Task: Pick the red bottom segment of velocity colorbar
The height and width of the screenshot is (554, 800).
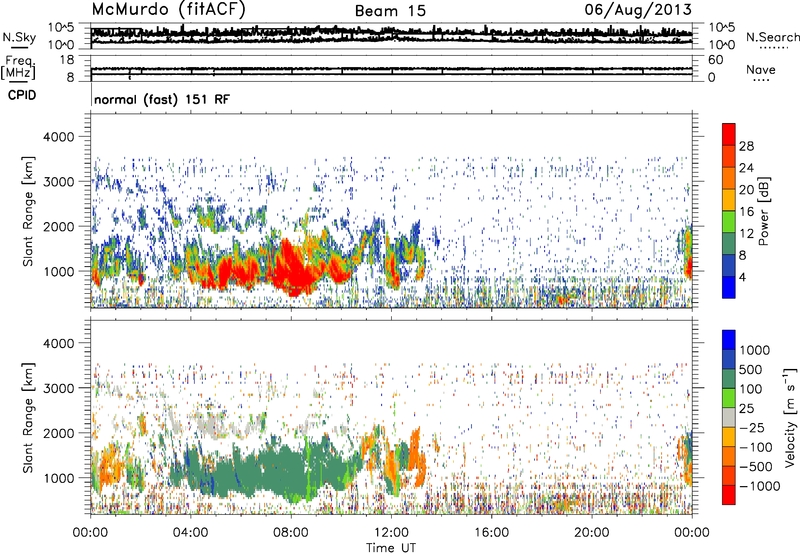Action: [729, 495]
